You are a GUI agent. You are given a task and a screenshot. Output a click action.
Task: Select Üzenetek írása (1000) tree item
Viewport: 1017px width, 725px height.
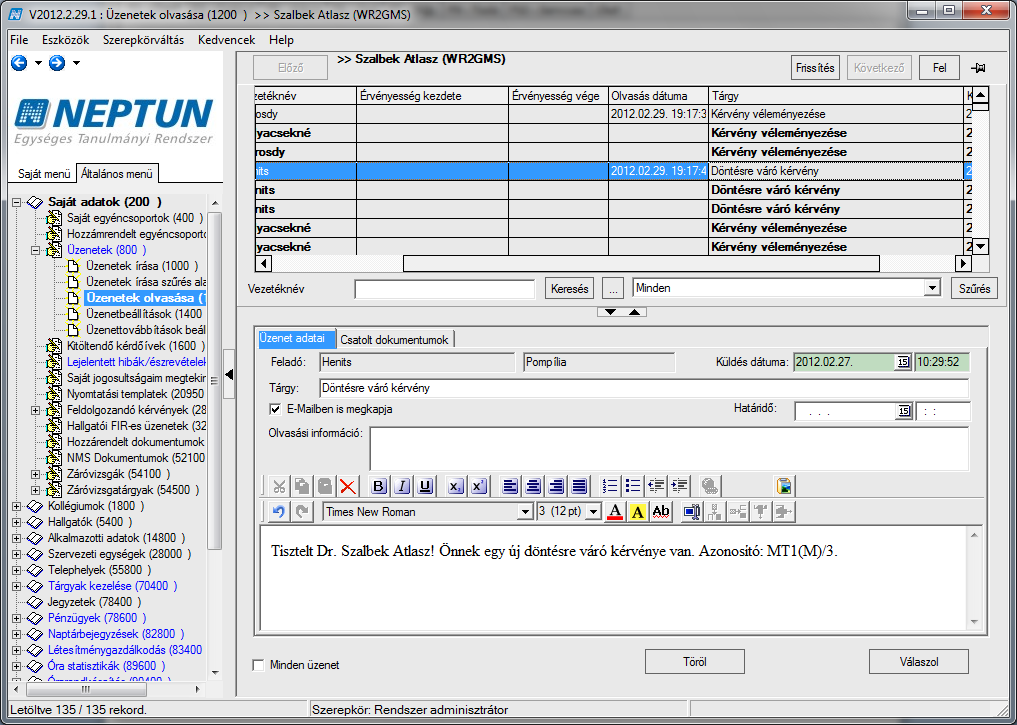[x=142, y=266]
